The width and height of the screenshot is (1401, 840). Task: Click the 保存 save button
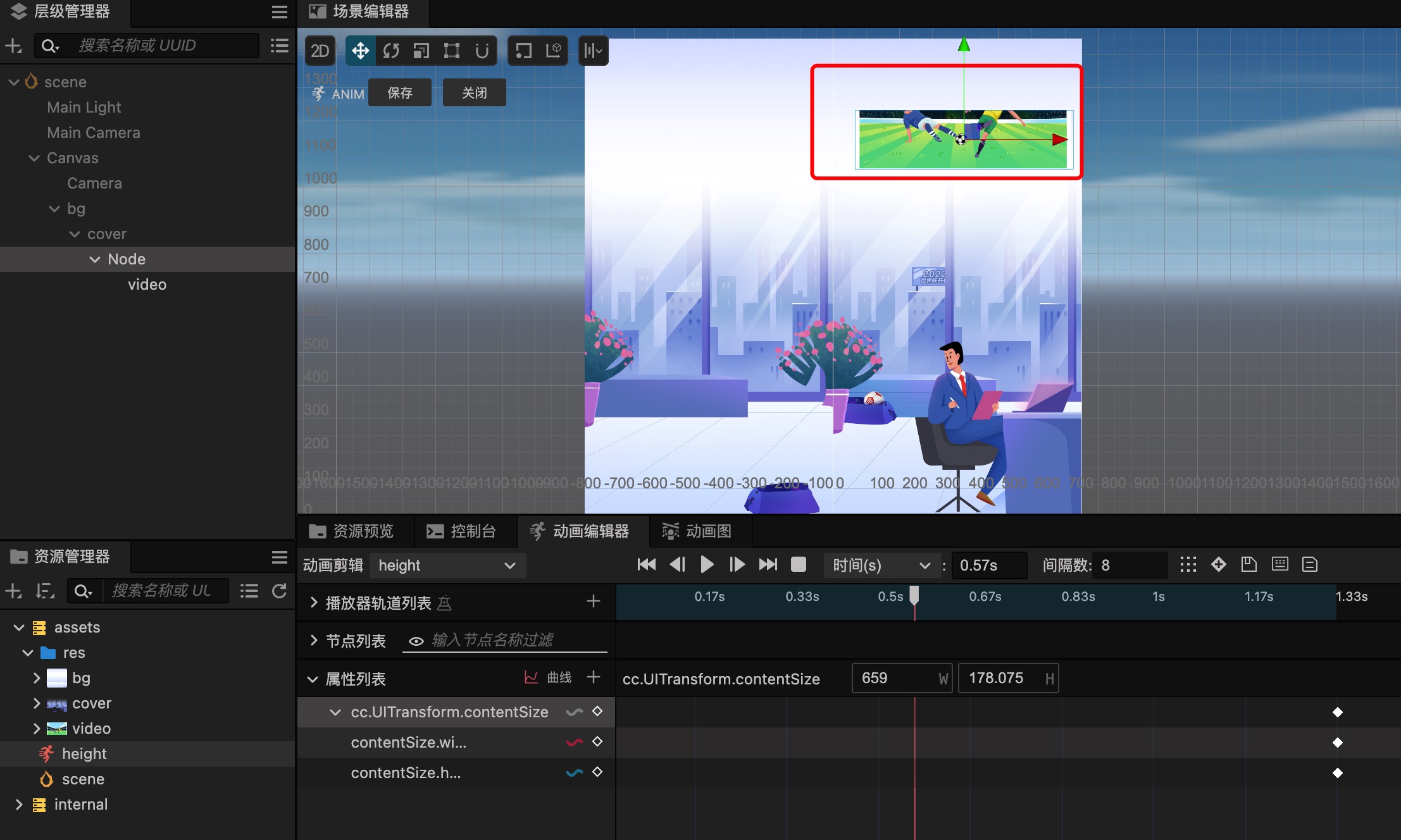(x=399, y=93)
